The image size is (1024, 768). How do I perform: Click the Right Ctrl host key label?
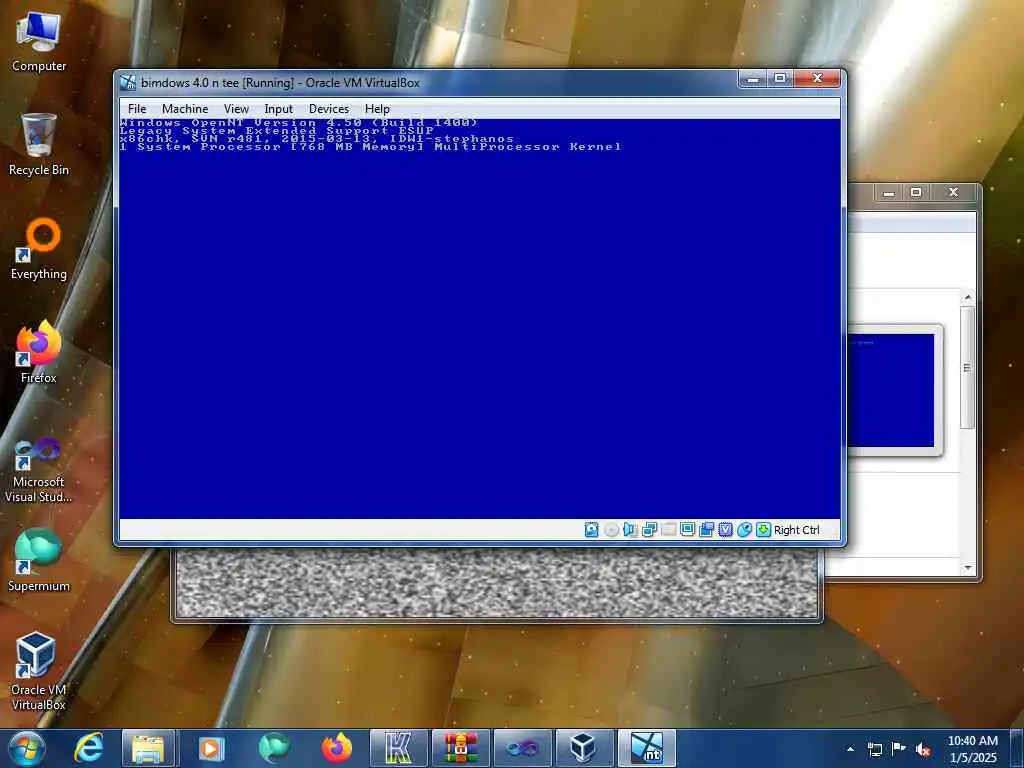pyautogui.click(x=797, y=530)
